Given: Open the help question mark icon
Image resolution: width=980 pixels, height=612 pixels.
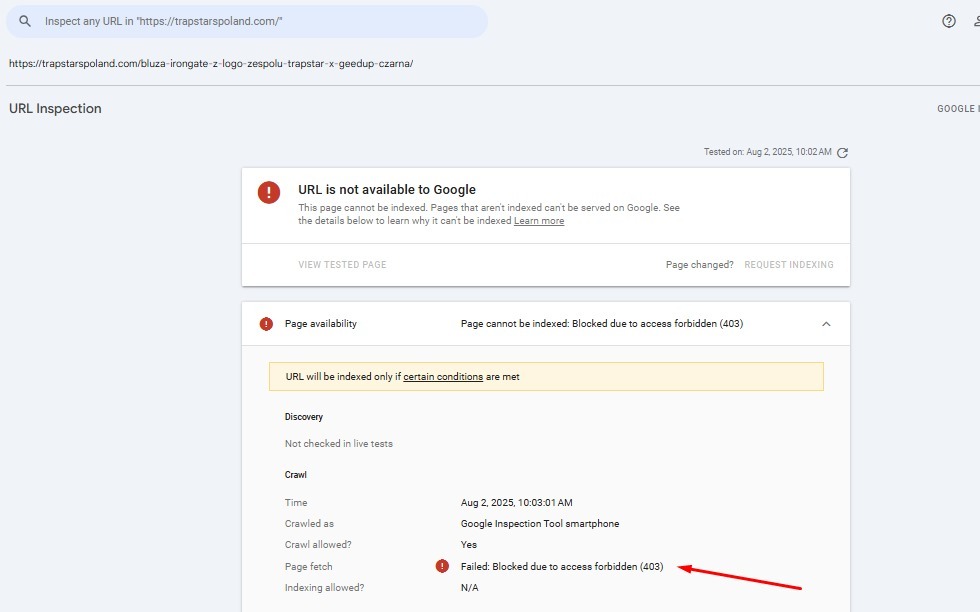Looking at the screenshot, I should point(949,21).
